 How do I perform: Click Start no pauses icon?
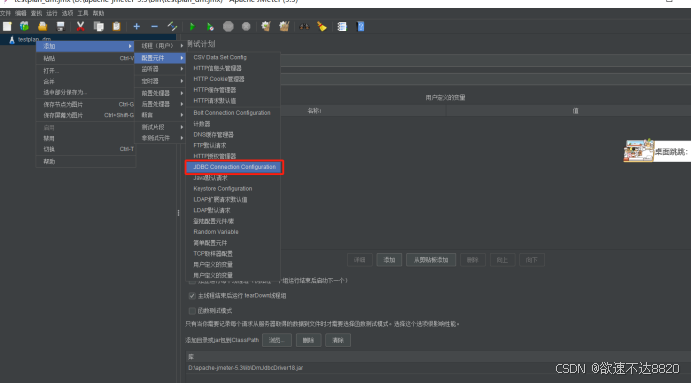click(210, 26)
